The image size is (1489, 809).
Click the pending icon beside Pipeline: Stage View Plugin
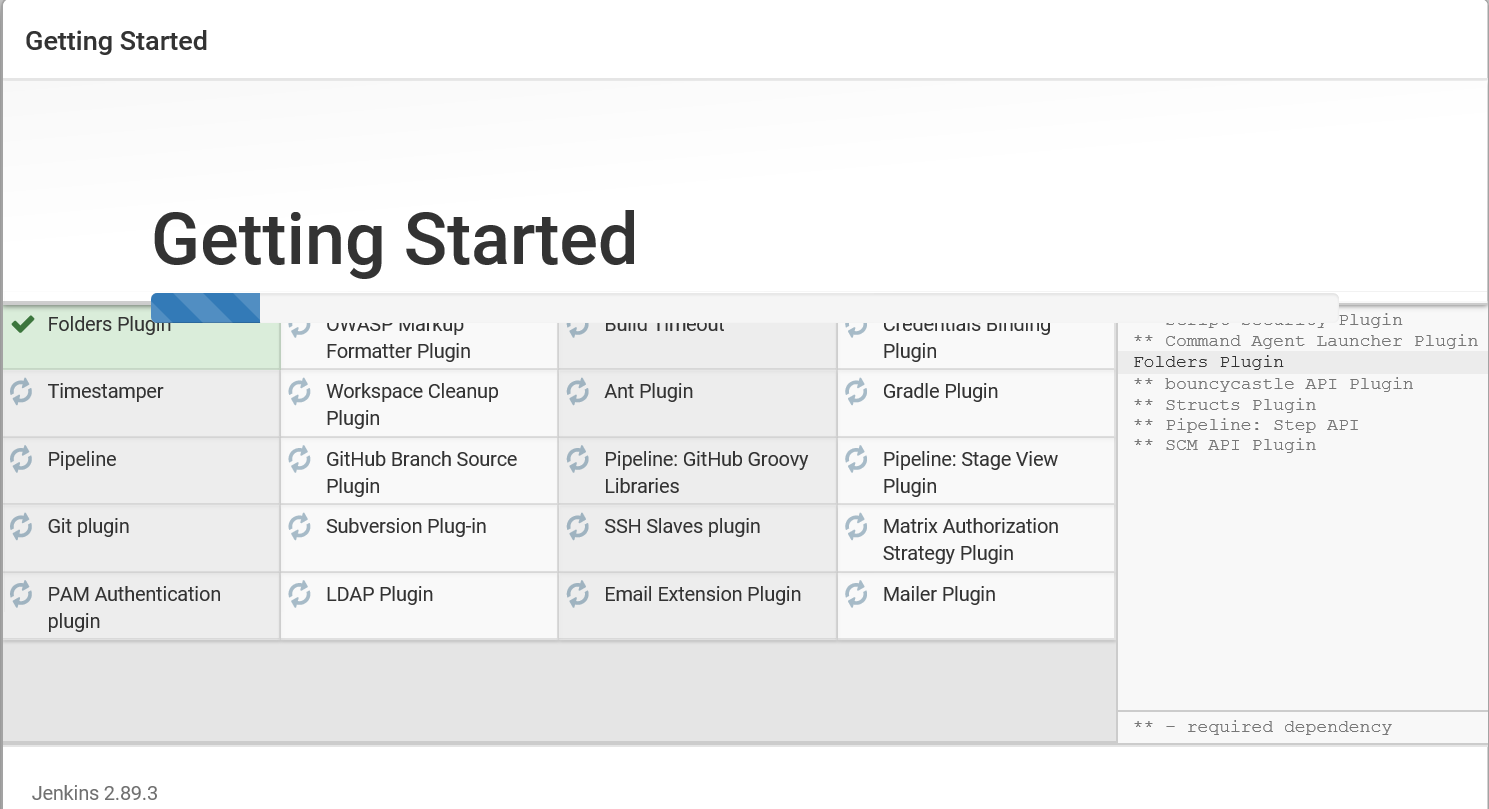click(x=857, y=460)
